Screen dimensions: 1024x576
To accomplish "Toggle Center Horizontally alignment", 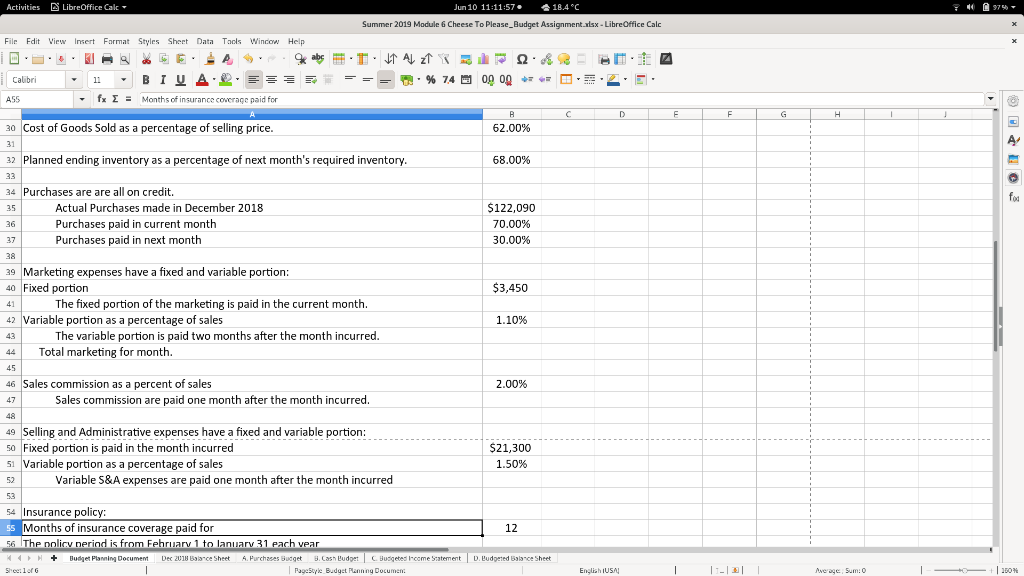I will (x=271, y=80).
